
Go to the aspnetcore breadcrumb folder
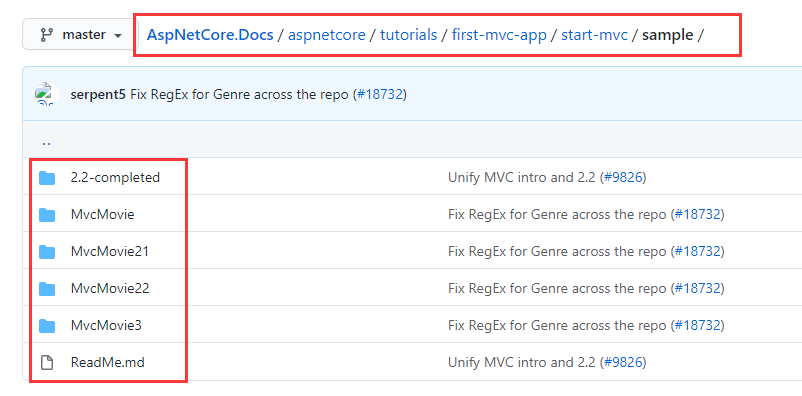coord(327,35)
